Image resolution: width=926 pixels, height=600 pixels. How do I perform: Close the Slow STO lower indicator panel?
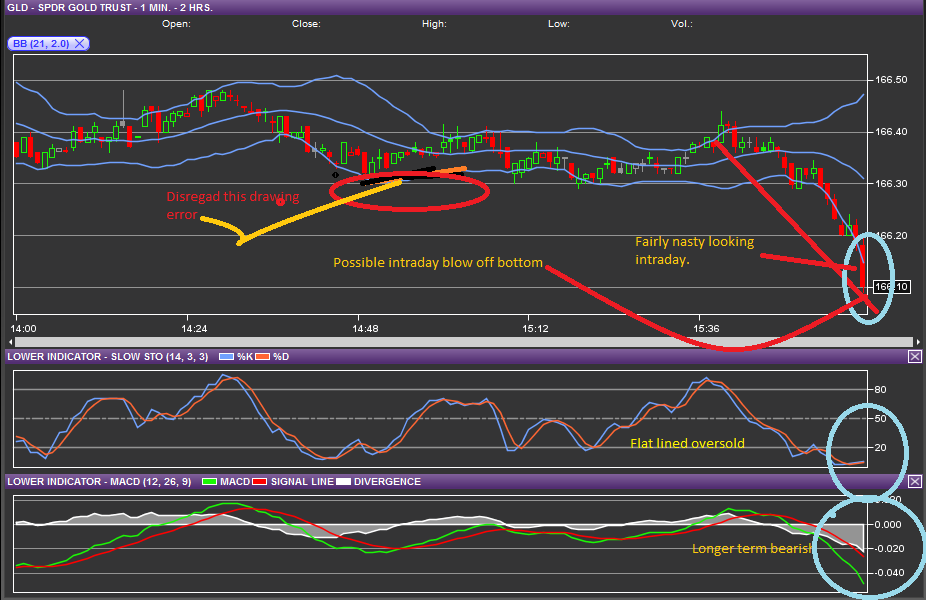pos(914,356)
